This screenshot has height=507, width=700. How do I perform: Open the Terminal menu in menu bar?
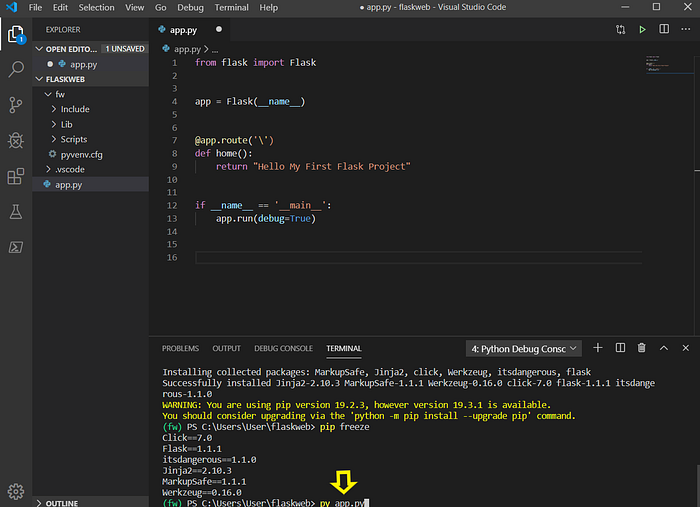[231, 7]
